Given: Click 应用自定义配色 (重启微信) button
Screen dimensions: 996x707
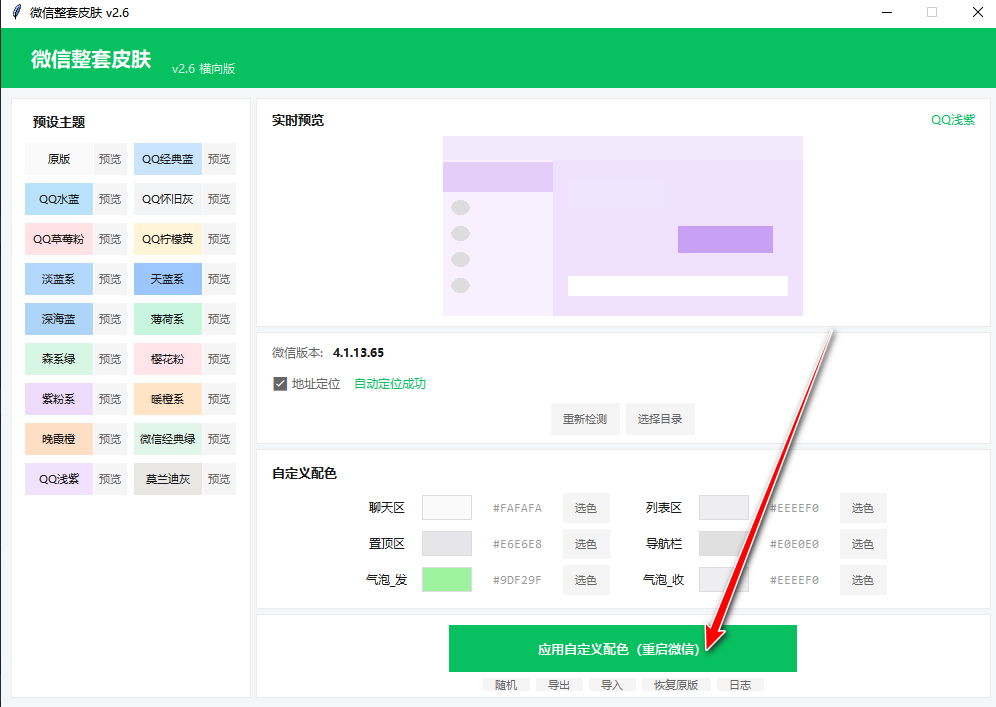Looking at the screenshot, I should pos(622,649).
